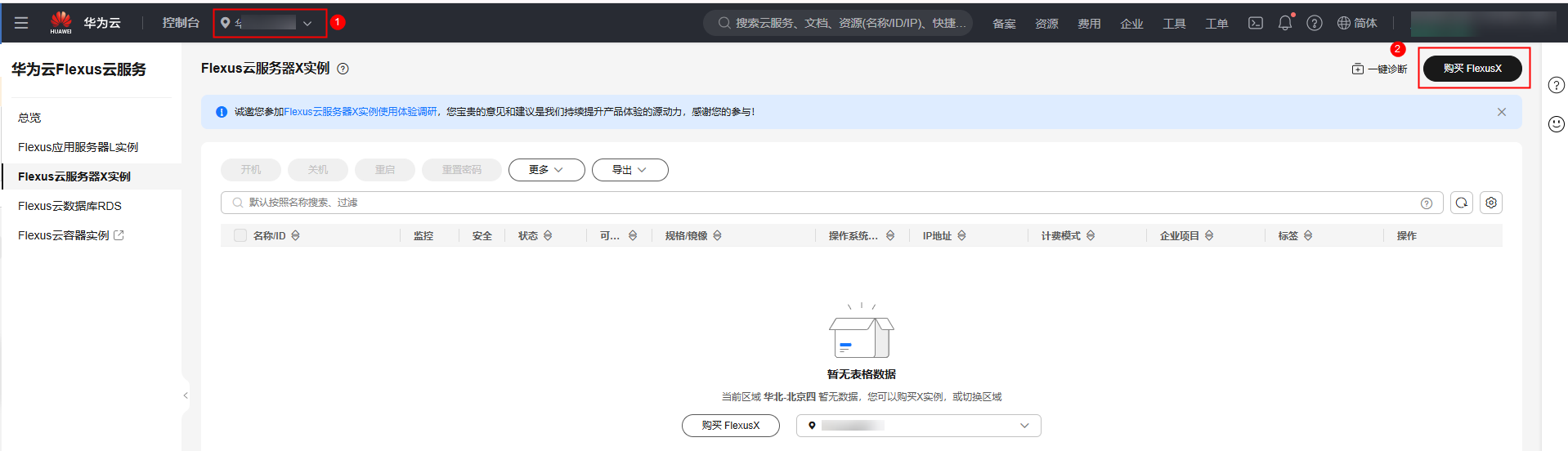Viewport: 1568px width, 451px height.
Task: Click the 监控 column header
Action: point(423,236)
